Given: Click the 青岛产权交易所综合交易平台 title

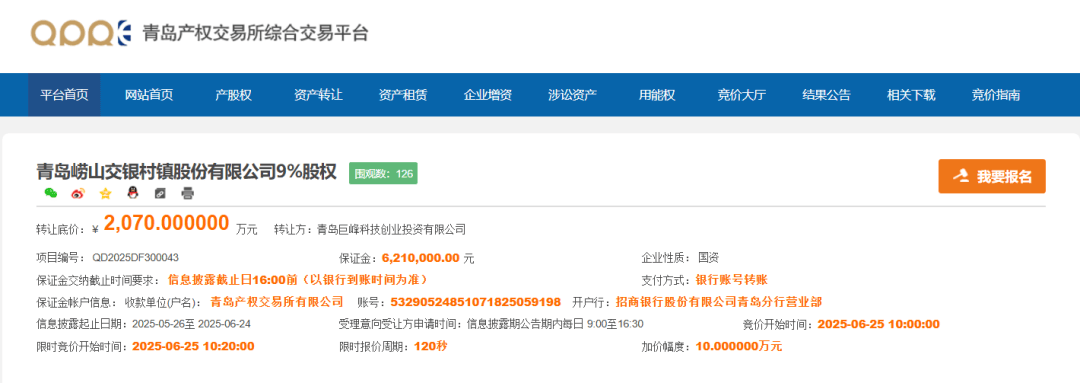Looking at the screenshot, I should point(256,33).
